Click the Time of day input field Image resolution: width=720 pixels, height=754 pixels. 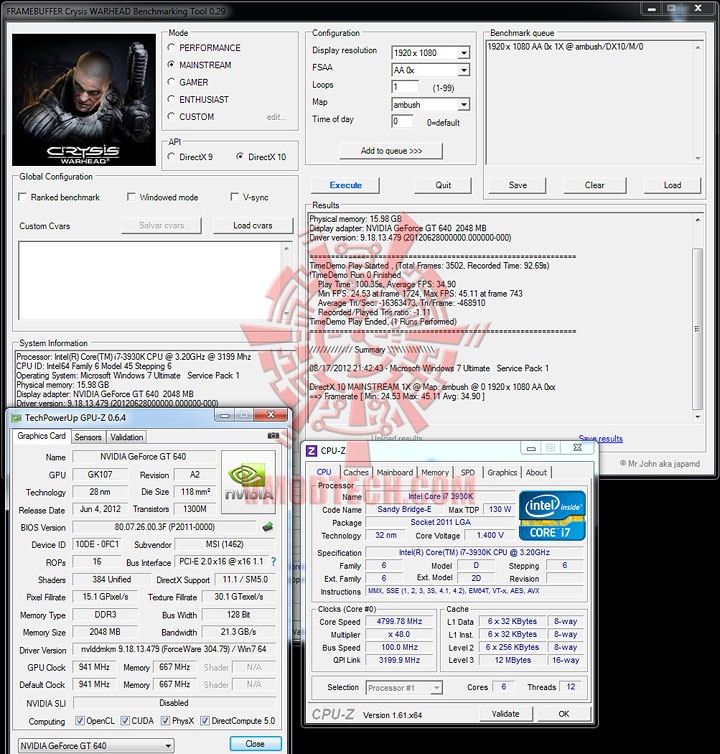coord(402,122)
